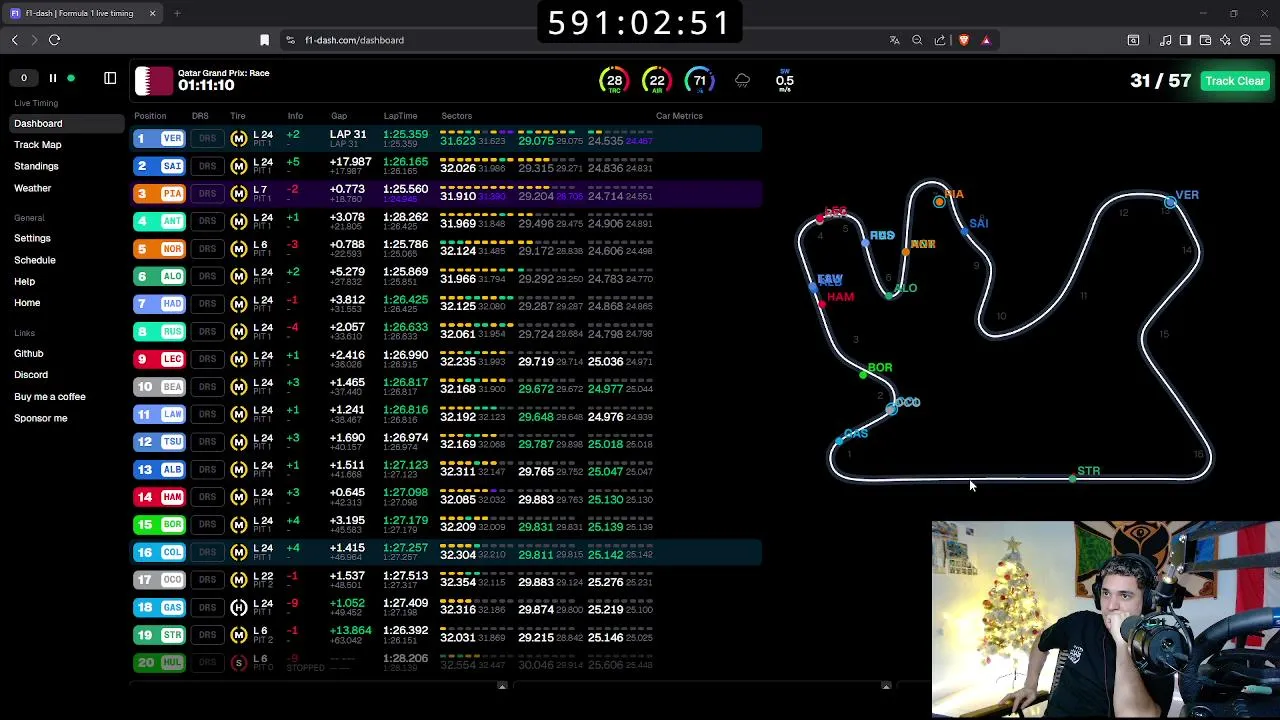Viewport: 1280px width, 720px height.
Task: Open the Dashboard sidebar item
Action: point(68,123)
